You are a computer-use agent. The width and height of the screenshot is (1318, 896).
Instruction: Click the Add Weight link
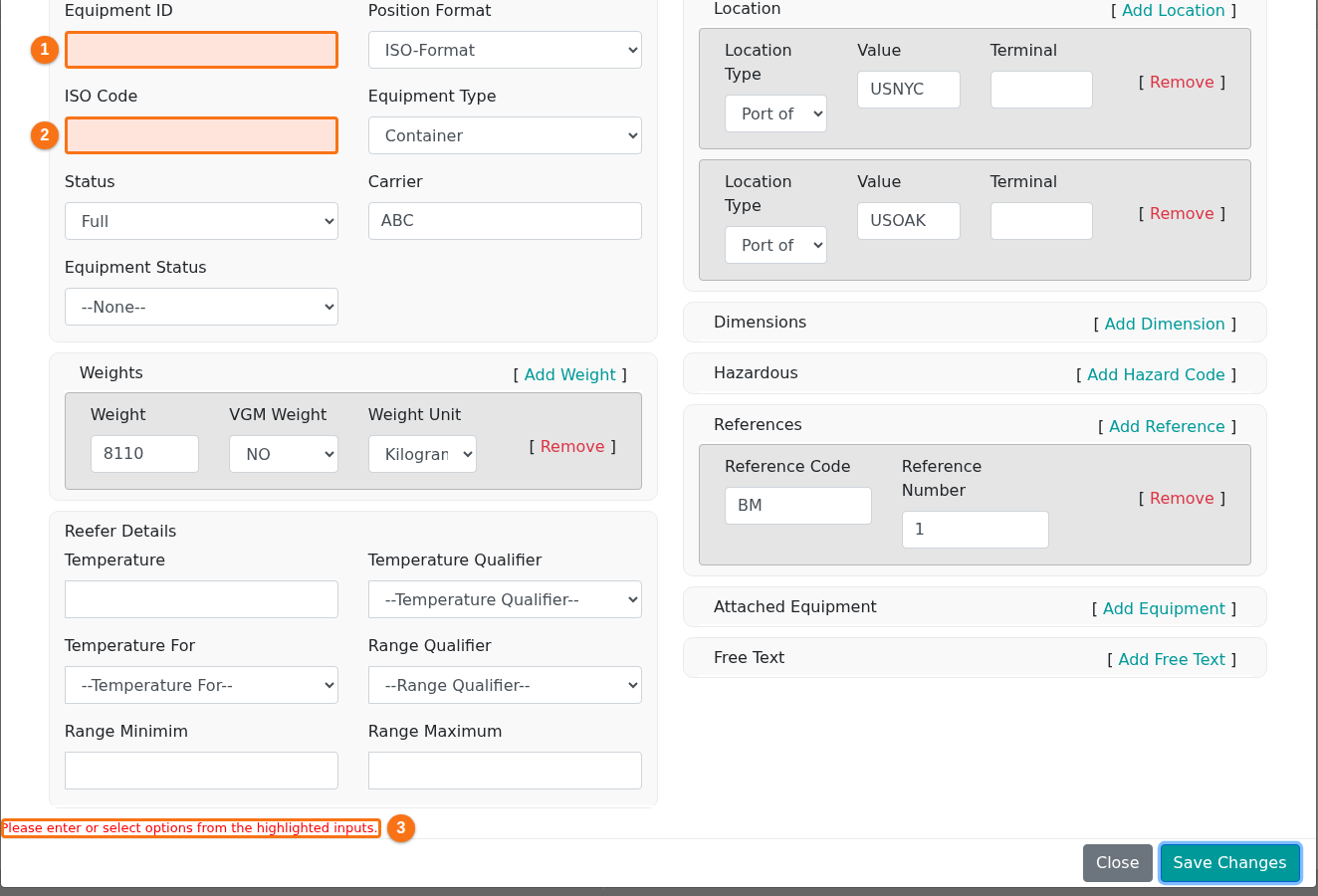coord(569,374)
